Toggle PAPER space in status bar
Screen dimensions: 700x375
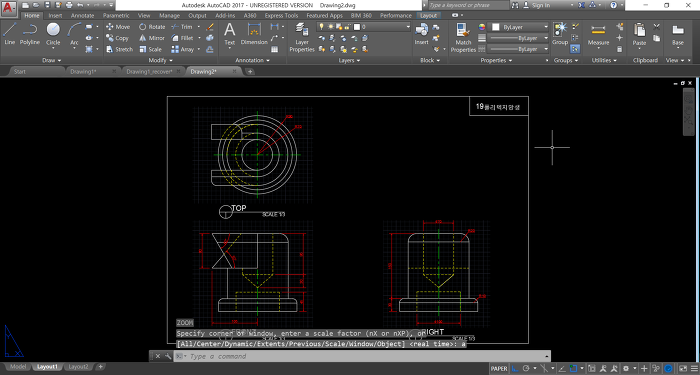pos(499,369)
